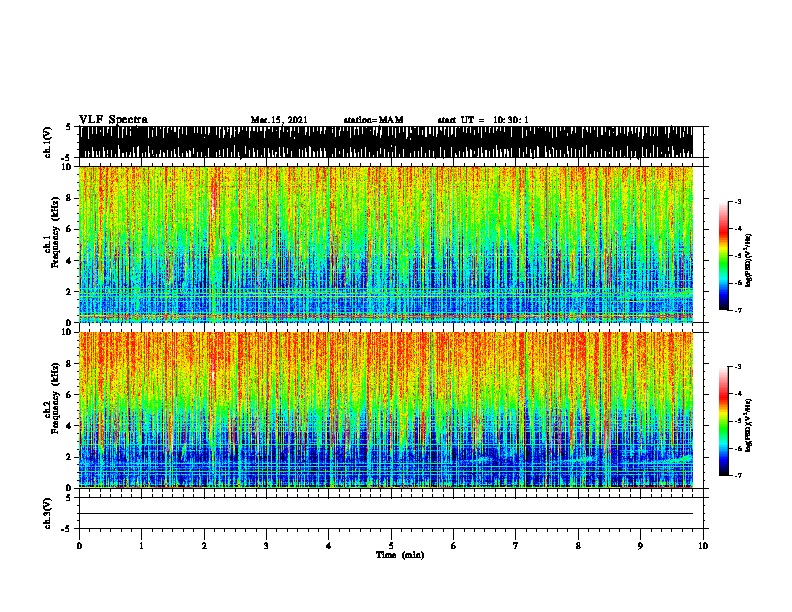Click the ch.2 spectrogram color scale bar

pos(723,421)
